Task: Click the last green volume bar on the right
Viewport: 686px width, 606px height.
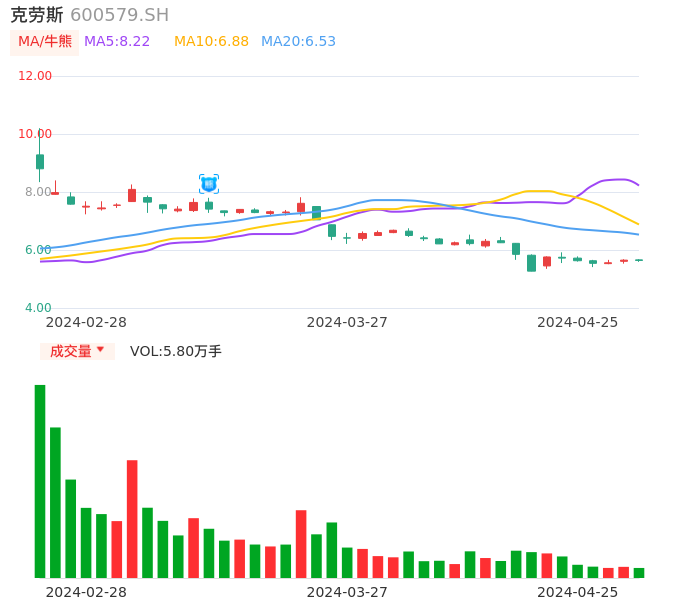Action: 639,573
